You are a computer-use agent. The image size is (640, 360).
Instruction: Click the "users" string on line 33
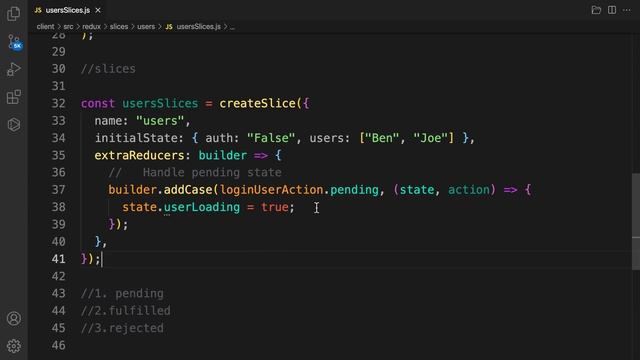[x=160, y=121]
